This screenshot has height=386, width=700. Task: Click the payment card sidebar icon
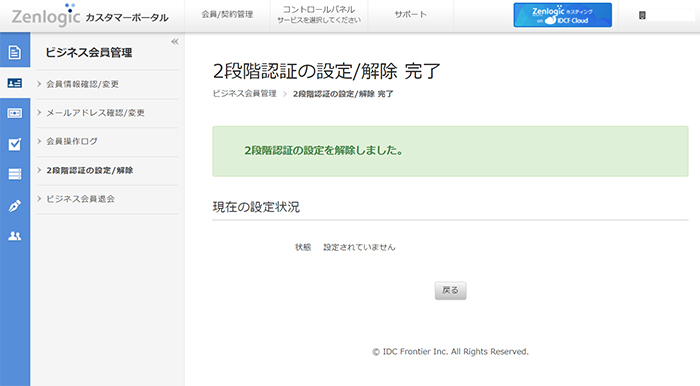coord(15,113)
